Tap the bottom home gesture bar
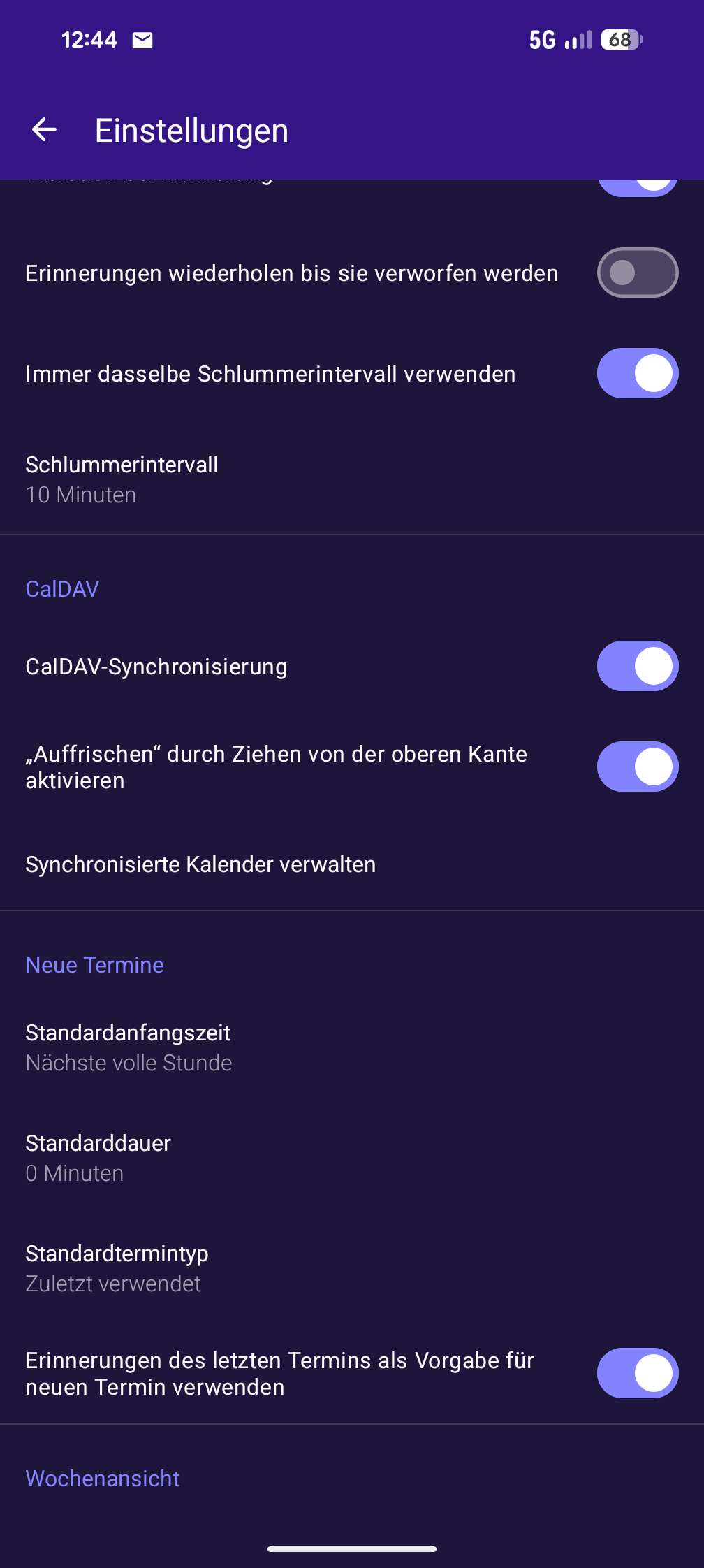The height and width of the screenshot is (1568, 704). [x=352, y=1549]
